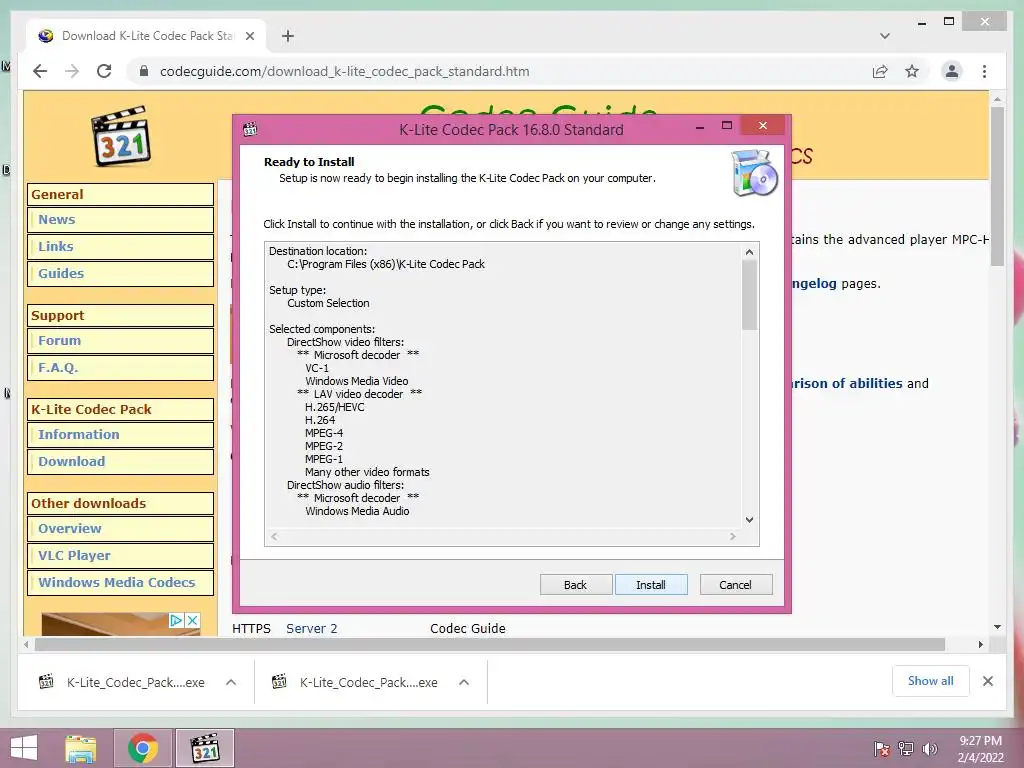Share this page via share icon
Screen dimensions: 1024x768
880,71
